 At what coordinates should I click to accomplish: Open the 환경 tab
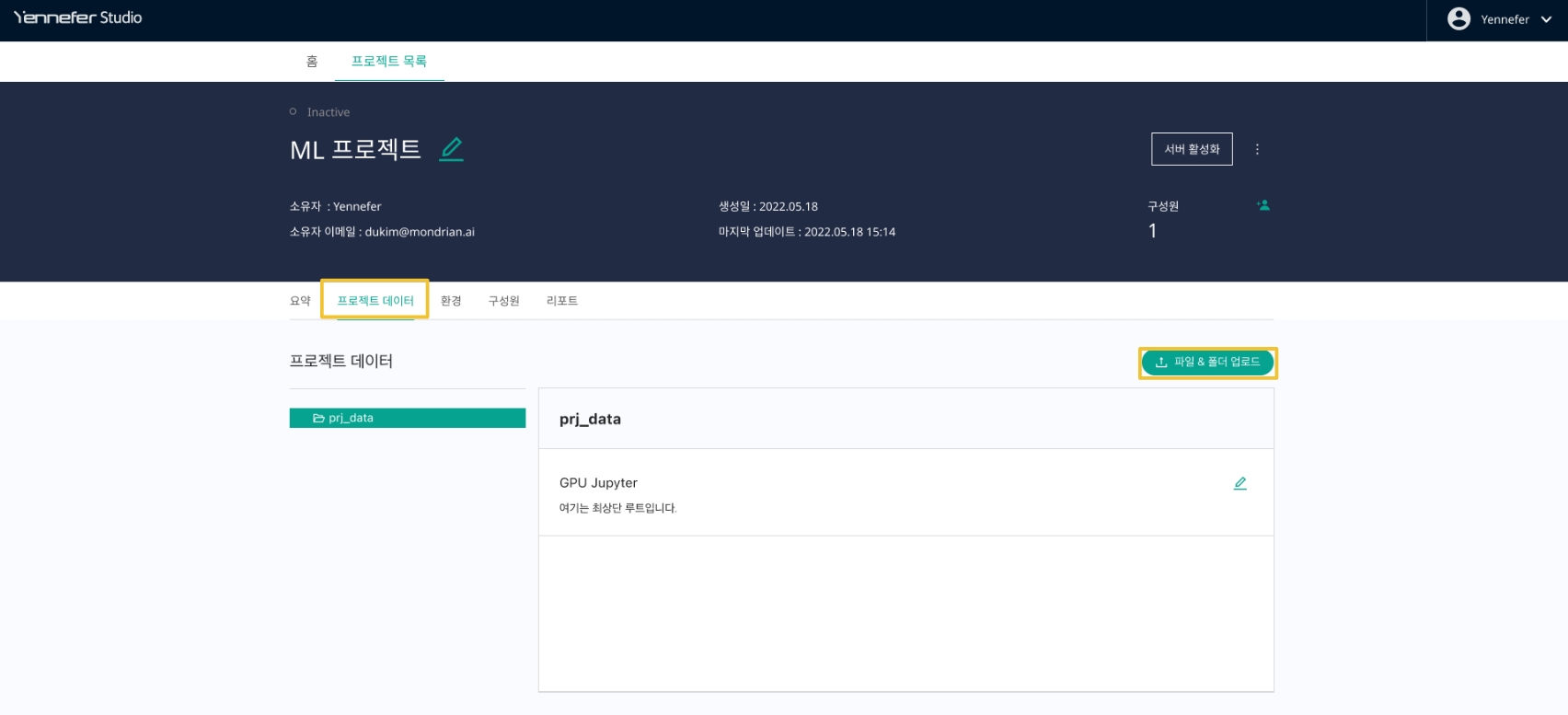pos(451,301)
